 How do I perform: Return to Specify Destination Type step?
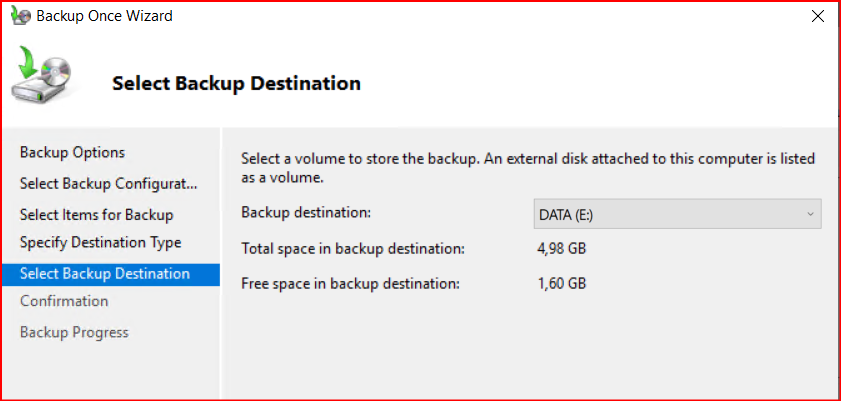click(100, 242)
